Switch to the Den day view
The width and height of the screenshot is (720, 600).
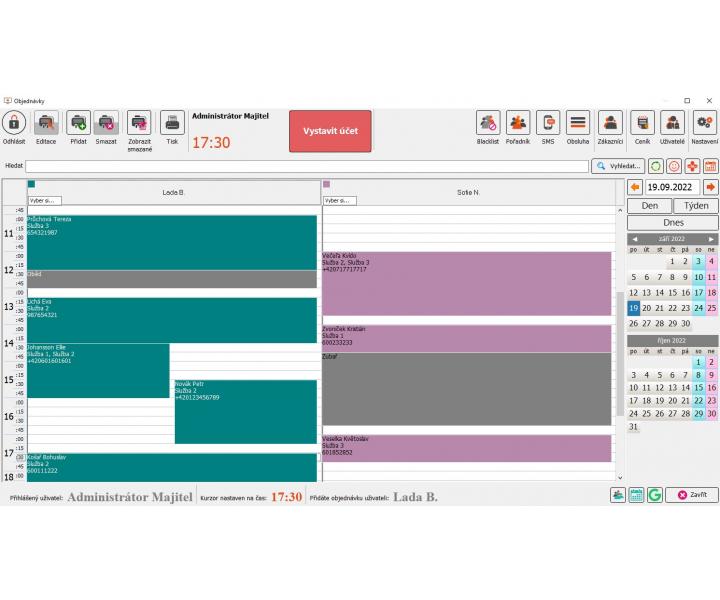point(649,205)
